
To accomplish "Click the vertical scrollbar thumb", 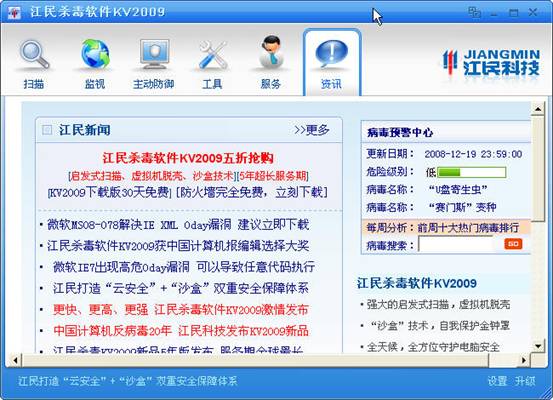I will click(538, 169).
